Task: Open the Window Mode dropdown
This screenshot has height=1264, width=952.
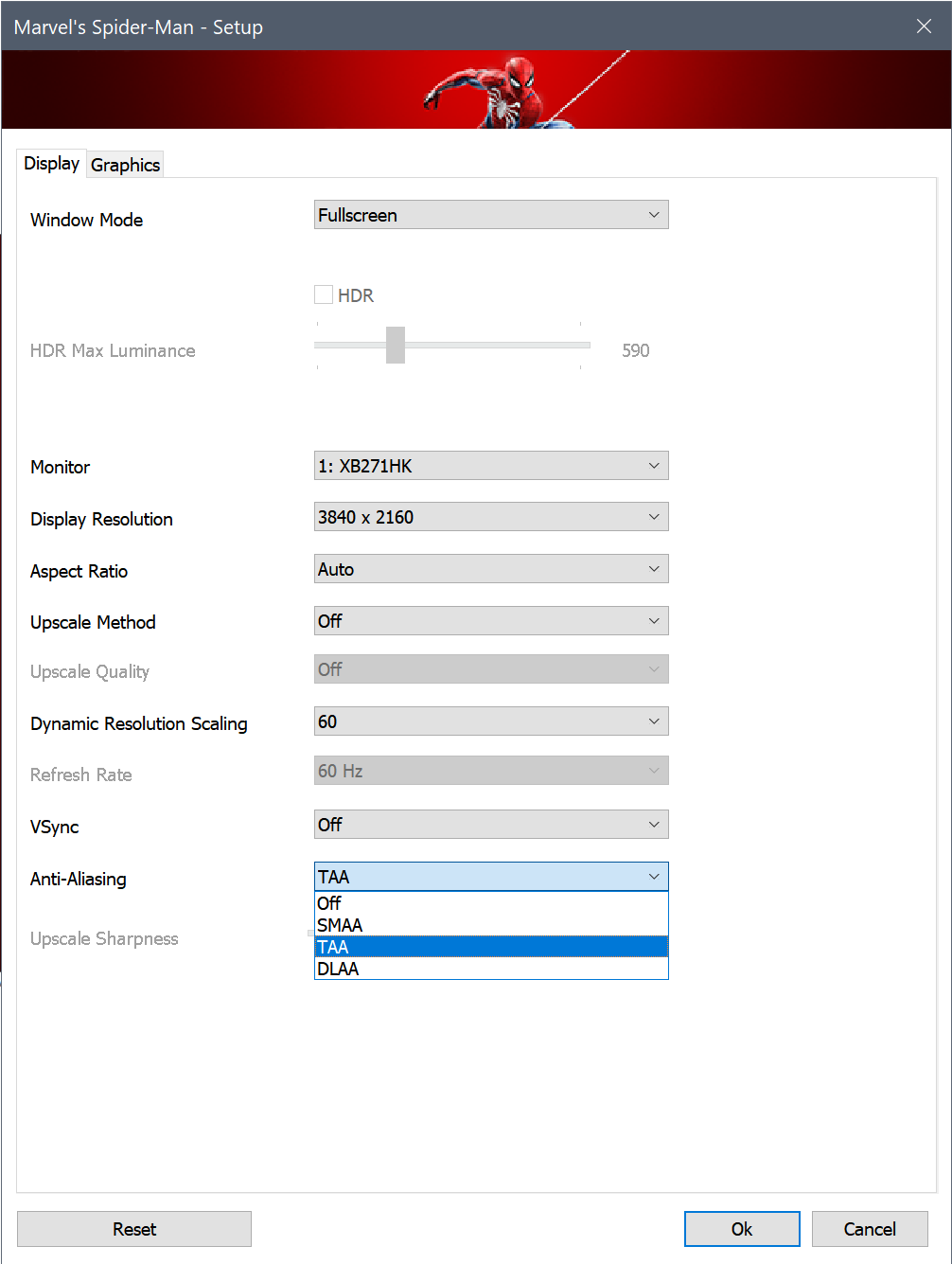Action: [491, 215]
